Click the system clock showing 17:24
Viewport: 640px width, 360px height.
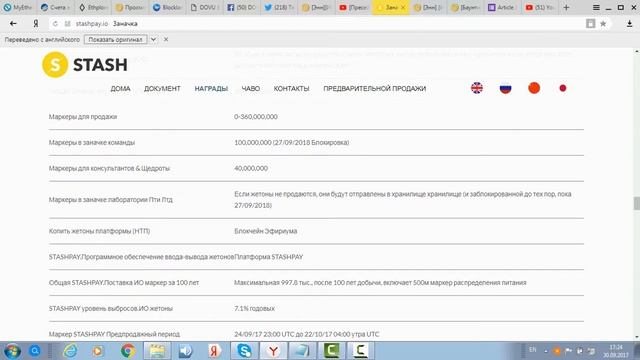click(616, 351)
